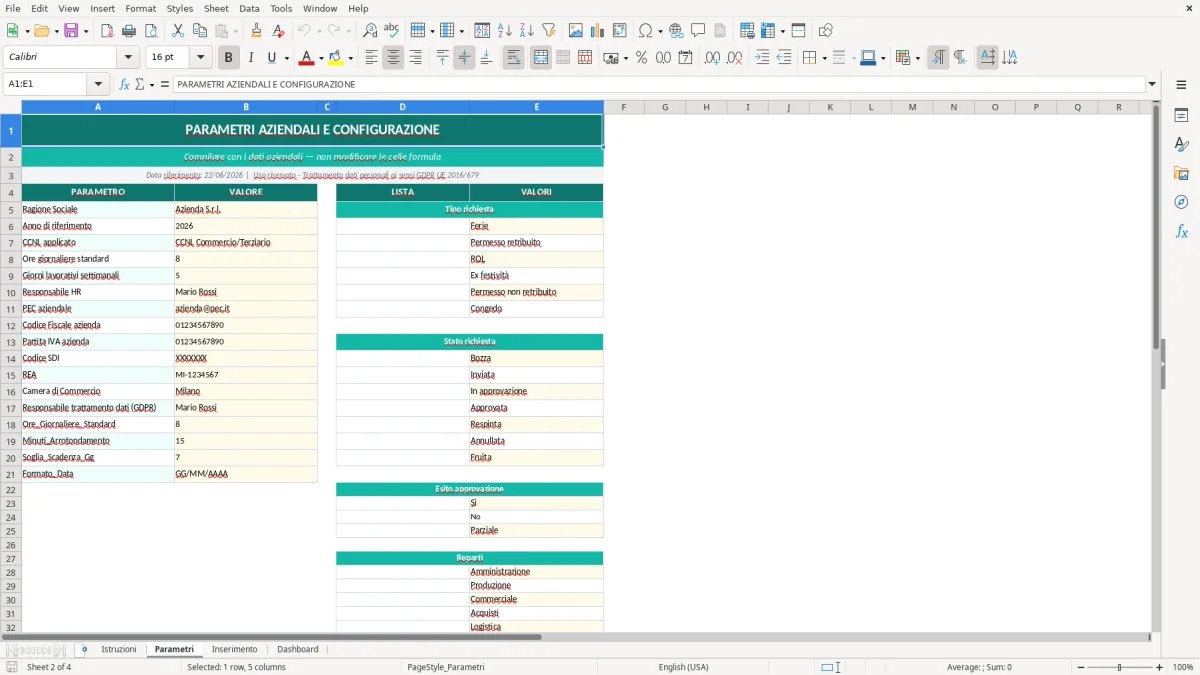Click the Increase Indent icon
This screenshot has width=1200, height=675.
point(762,58)
